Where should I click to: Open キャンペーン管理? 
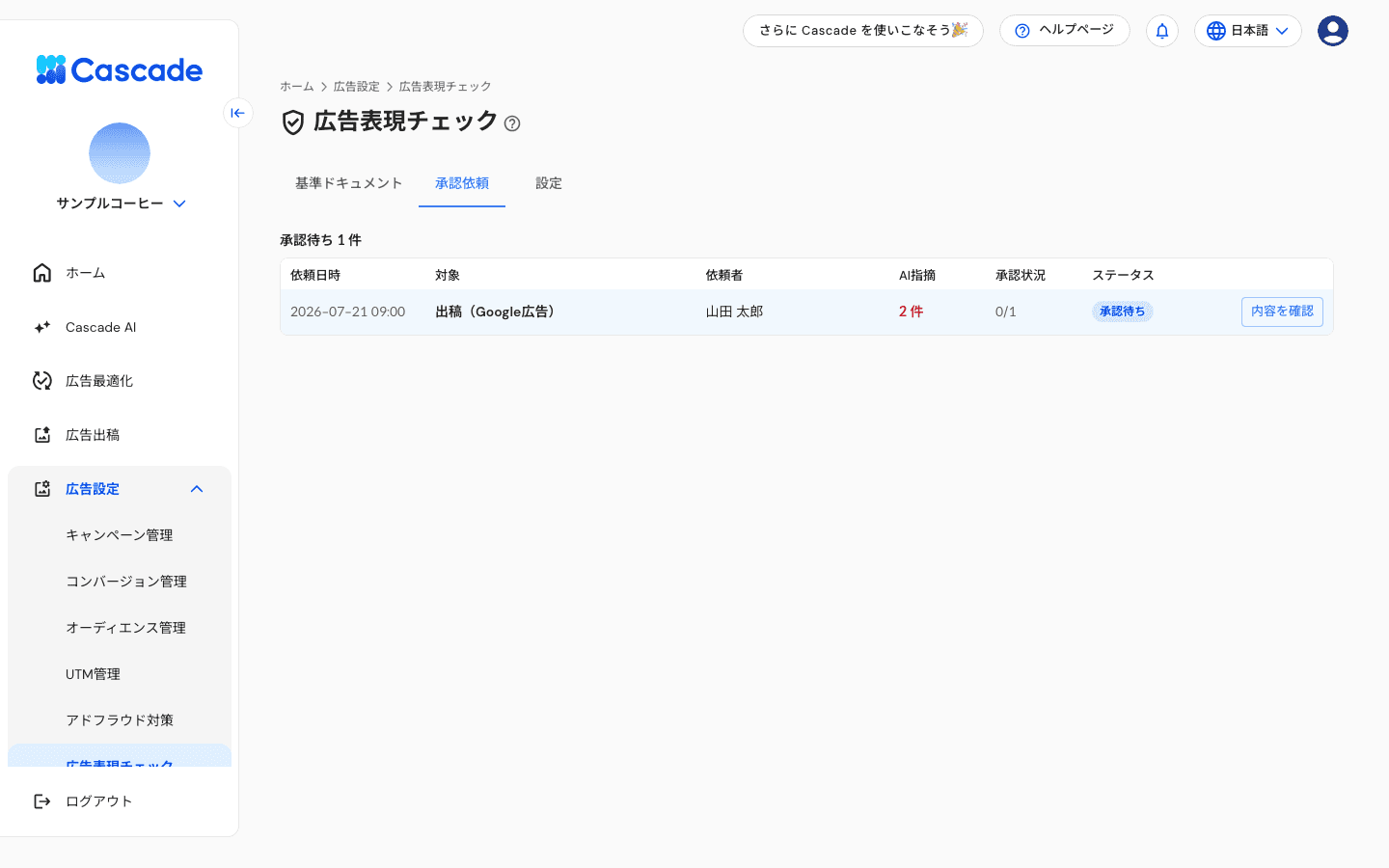[x=120, y=535]
